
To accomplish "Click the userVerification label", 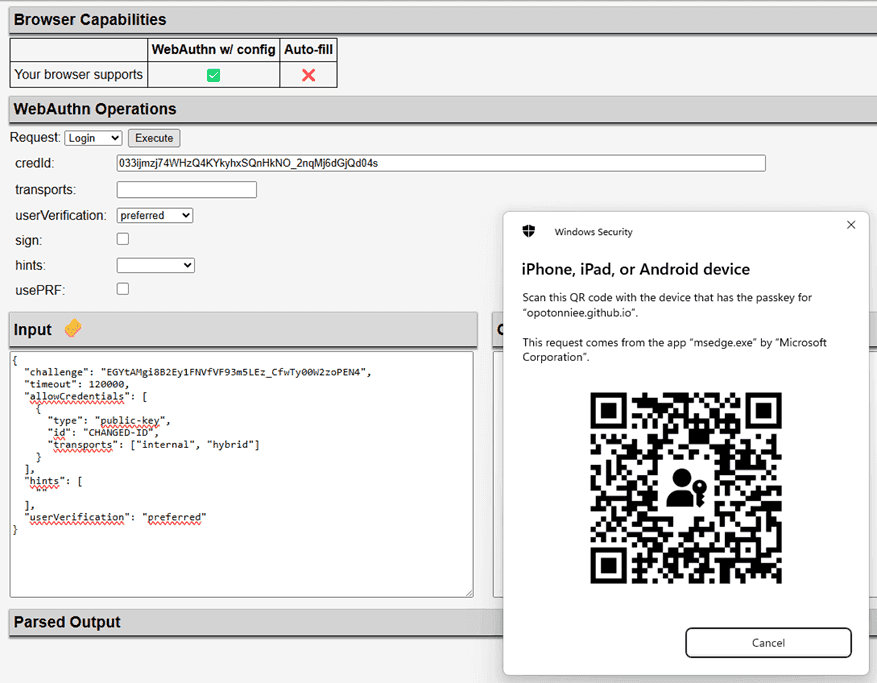I will click(x=61, y=215).
